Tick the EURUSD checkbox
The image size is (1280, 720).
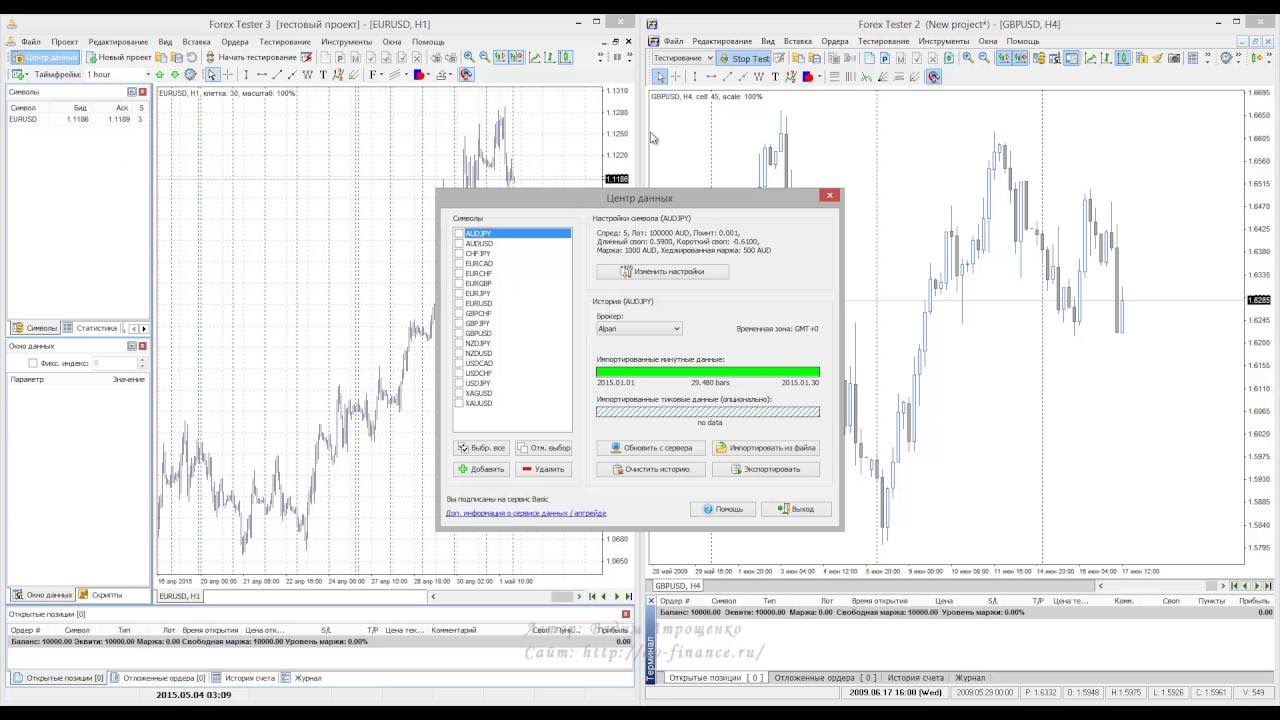(459, 303)
